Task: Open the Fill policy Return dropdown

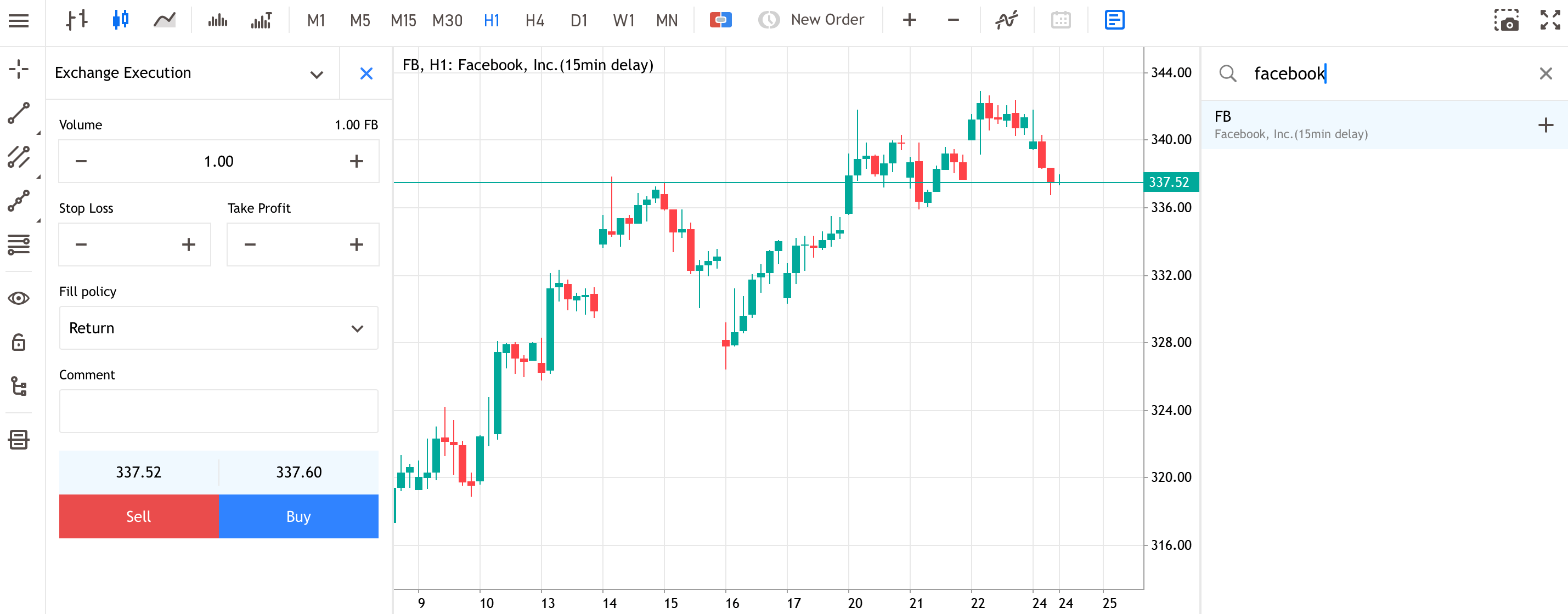Action: 218,328
